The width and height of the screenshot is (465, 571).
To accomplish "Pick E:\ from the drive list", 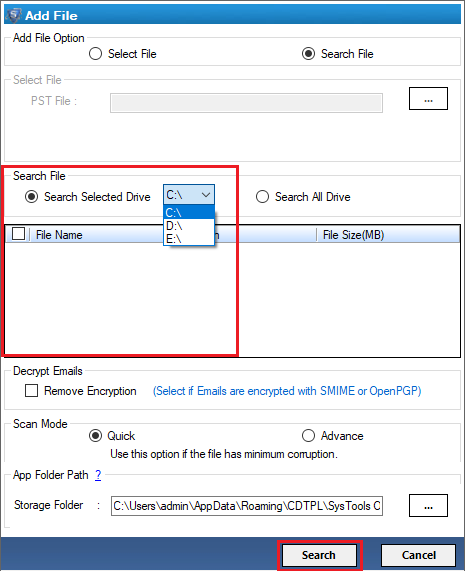I will pyautogui.click(x=189, y=239).
